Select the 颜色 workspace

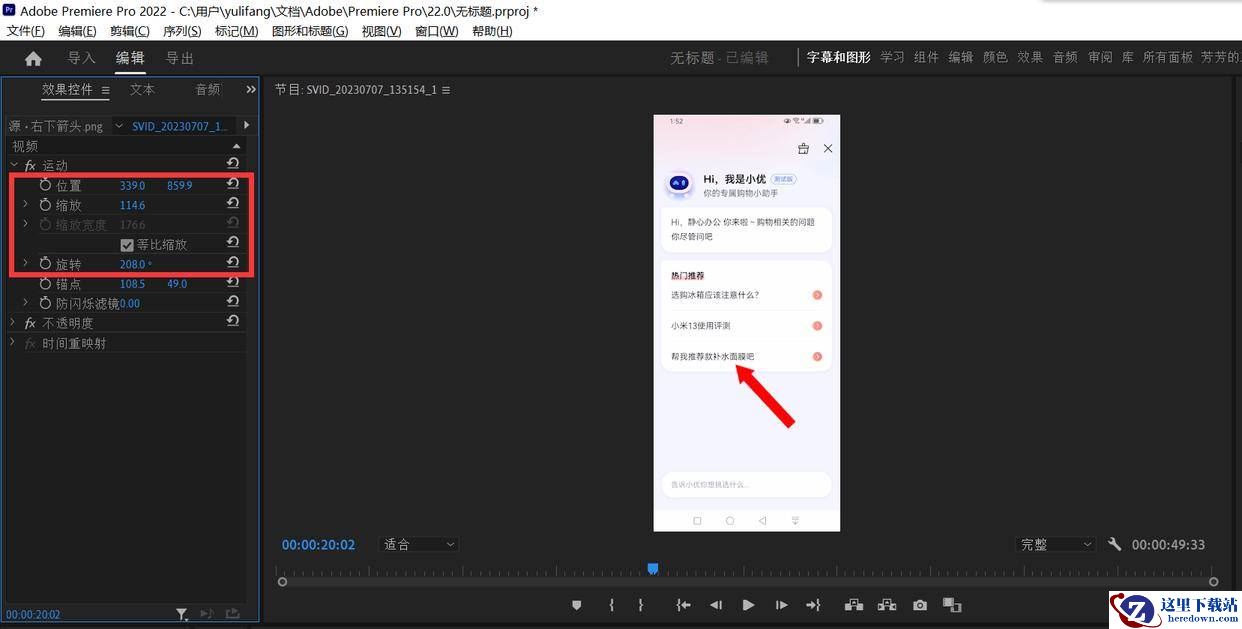click(x=995, y=58)
